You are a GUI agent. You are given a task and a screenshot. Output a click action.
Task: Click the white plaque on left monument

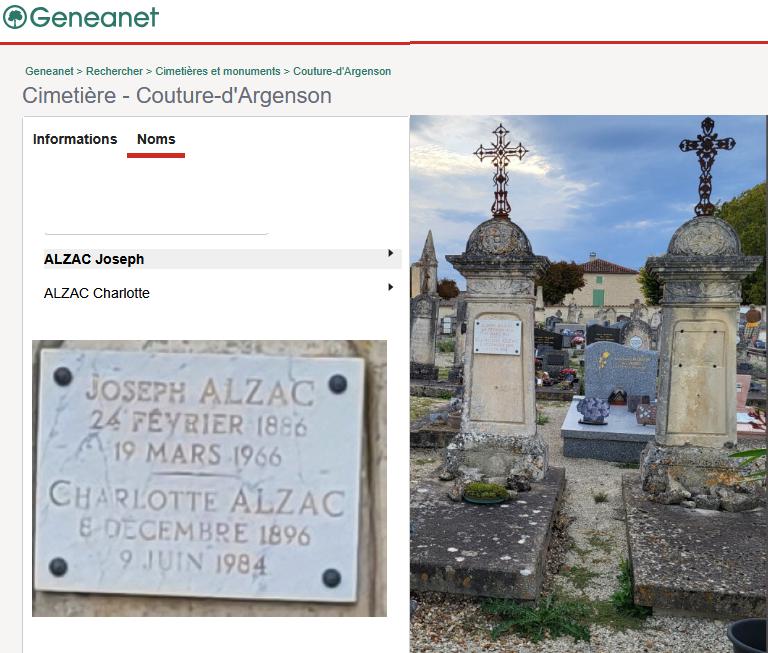[x=497, y=337]
